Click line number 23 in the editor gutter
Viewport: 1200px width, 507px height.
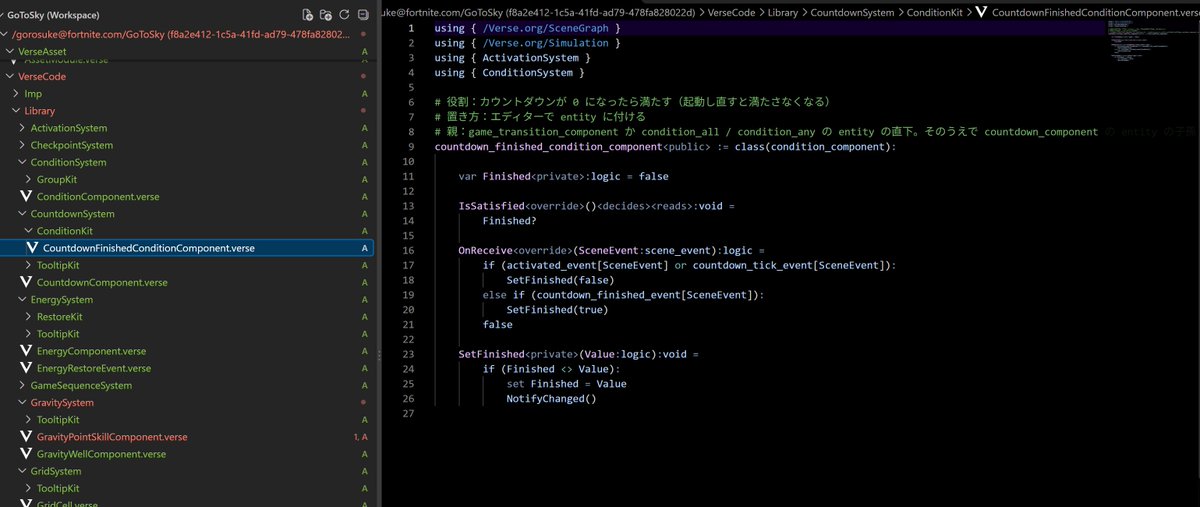point(408,354)
